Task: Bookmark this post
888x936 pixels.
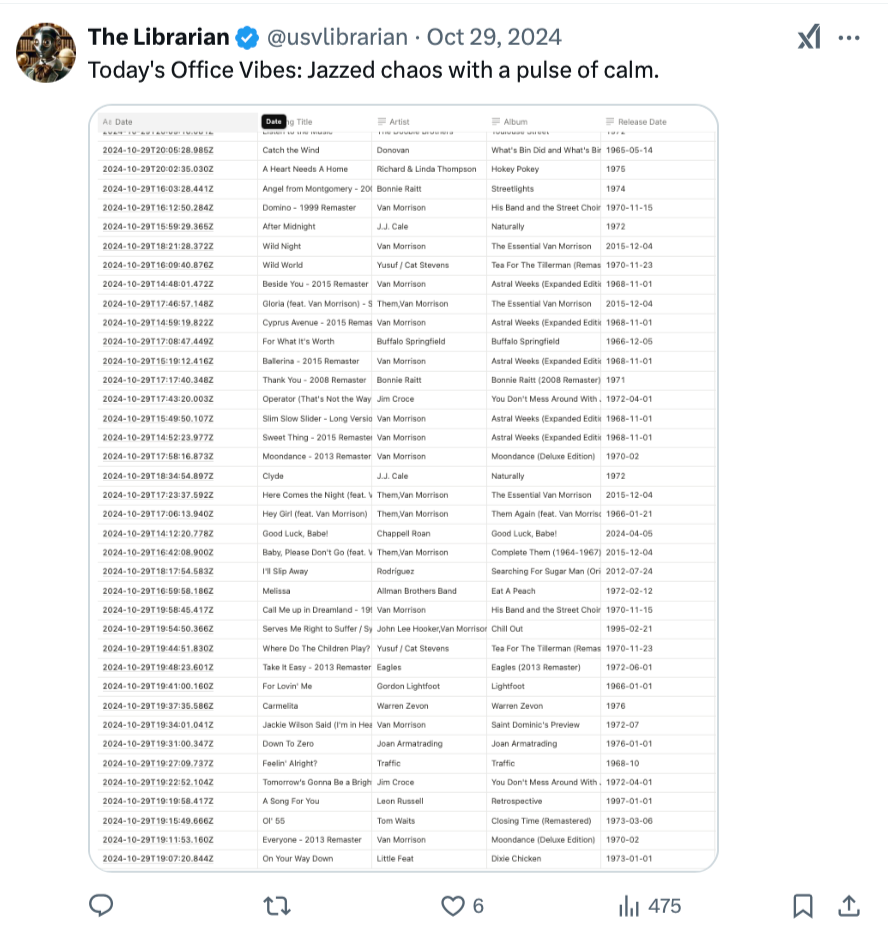Action: tap(802, 906)
